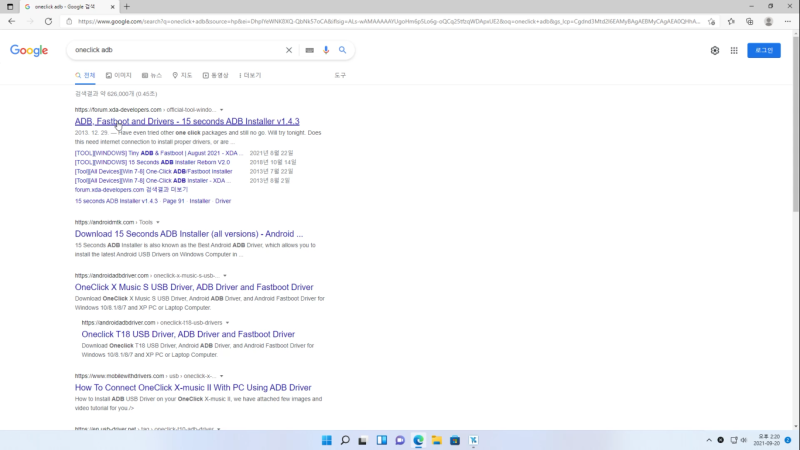Open volume control in system tray
Viewport: 800px width, 450px height.
(744, 440)
